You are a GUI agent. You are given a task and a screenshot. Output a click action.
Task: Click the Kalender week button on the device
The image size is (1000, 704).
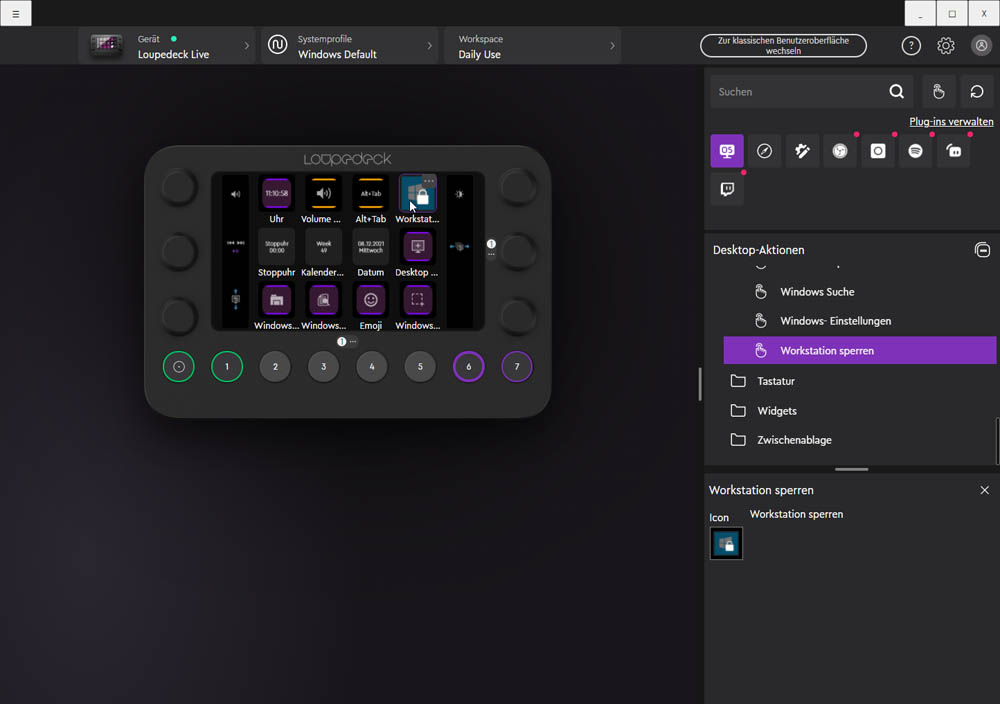(x=323, y=247)
